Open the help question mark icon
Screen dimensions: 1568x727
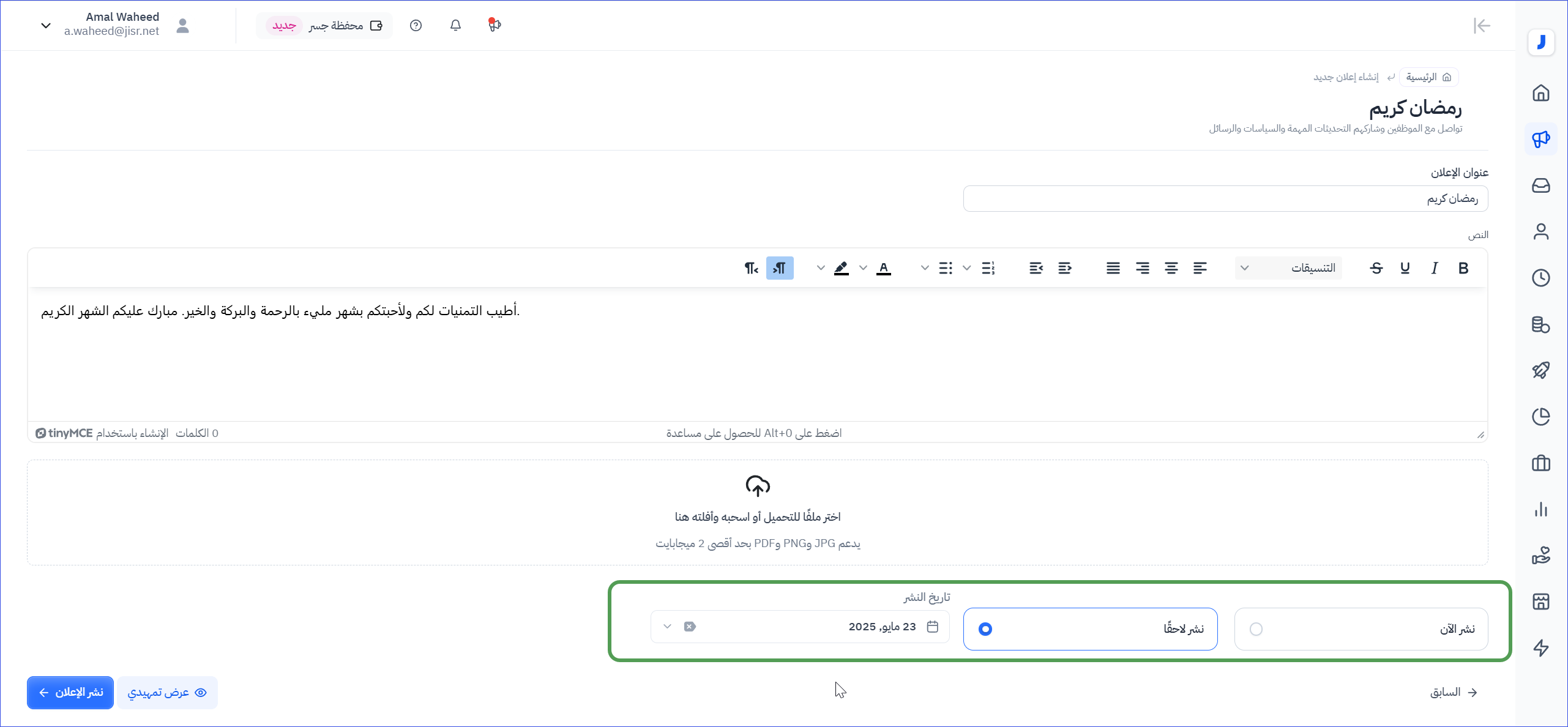pyautogui.click(x=416, y=25)
